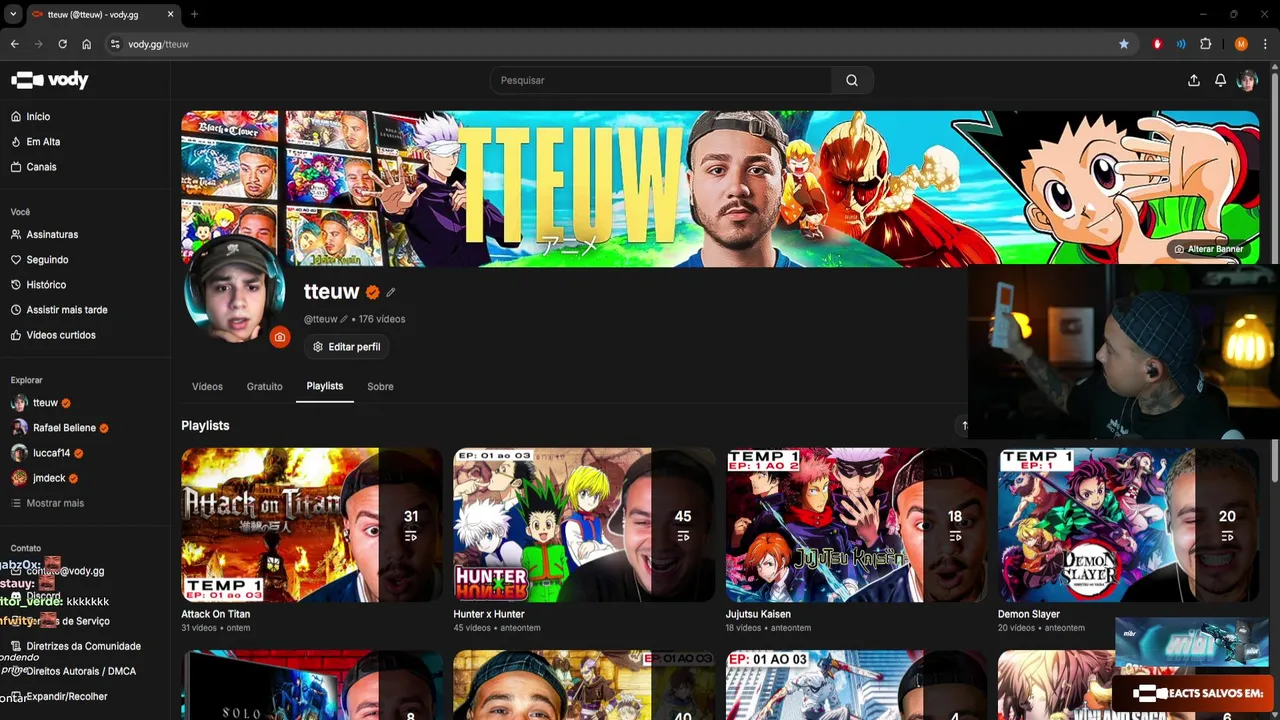Click Demon Slayer playlist title
This screenshot has width=1280, height=720.
[1029, 614]
